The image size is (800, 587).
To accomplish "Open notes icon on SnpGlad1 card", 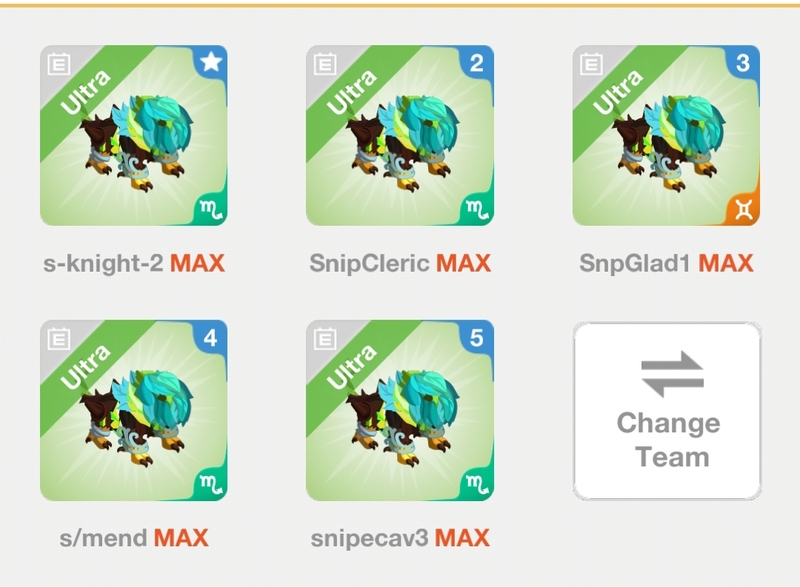I will coord(591,64).
